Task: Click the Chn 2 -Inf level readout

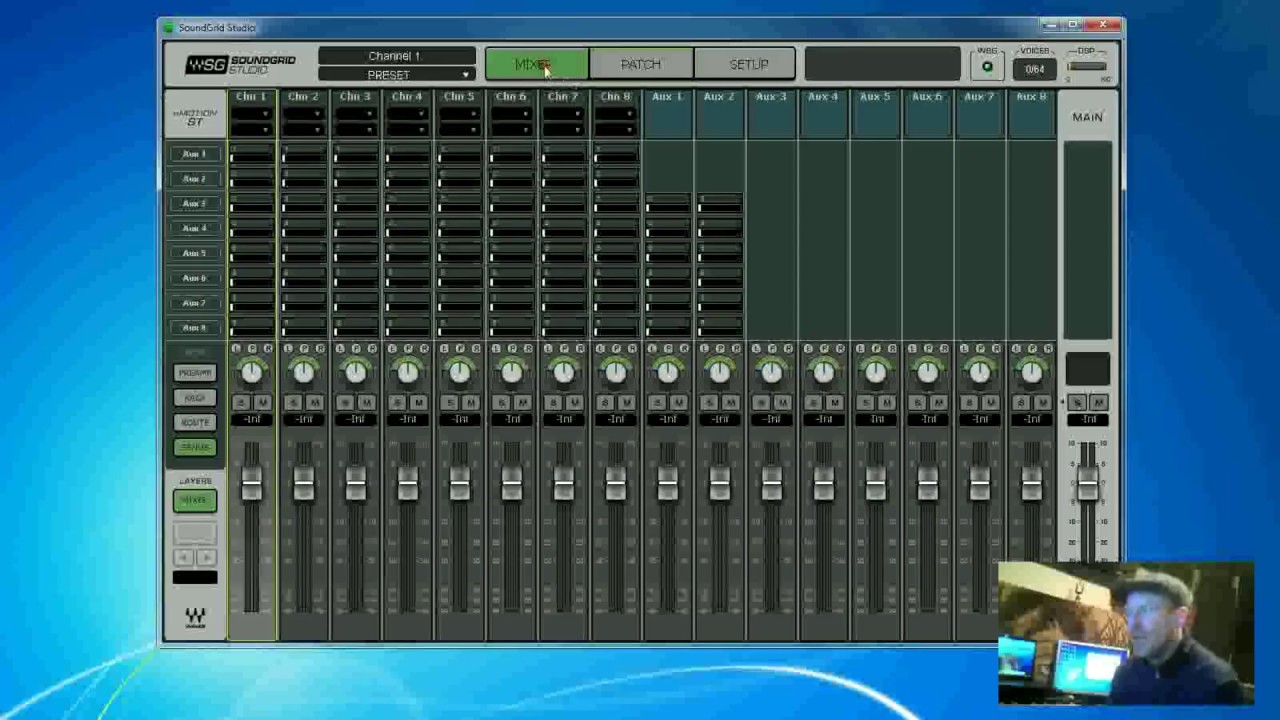Action: (x=304, y=420)
